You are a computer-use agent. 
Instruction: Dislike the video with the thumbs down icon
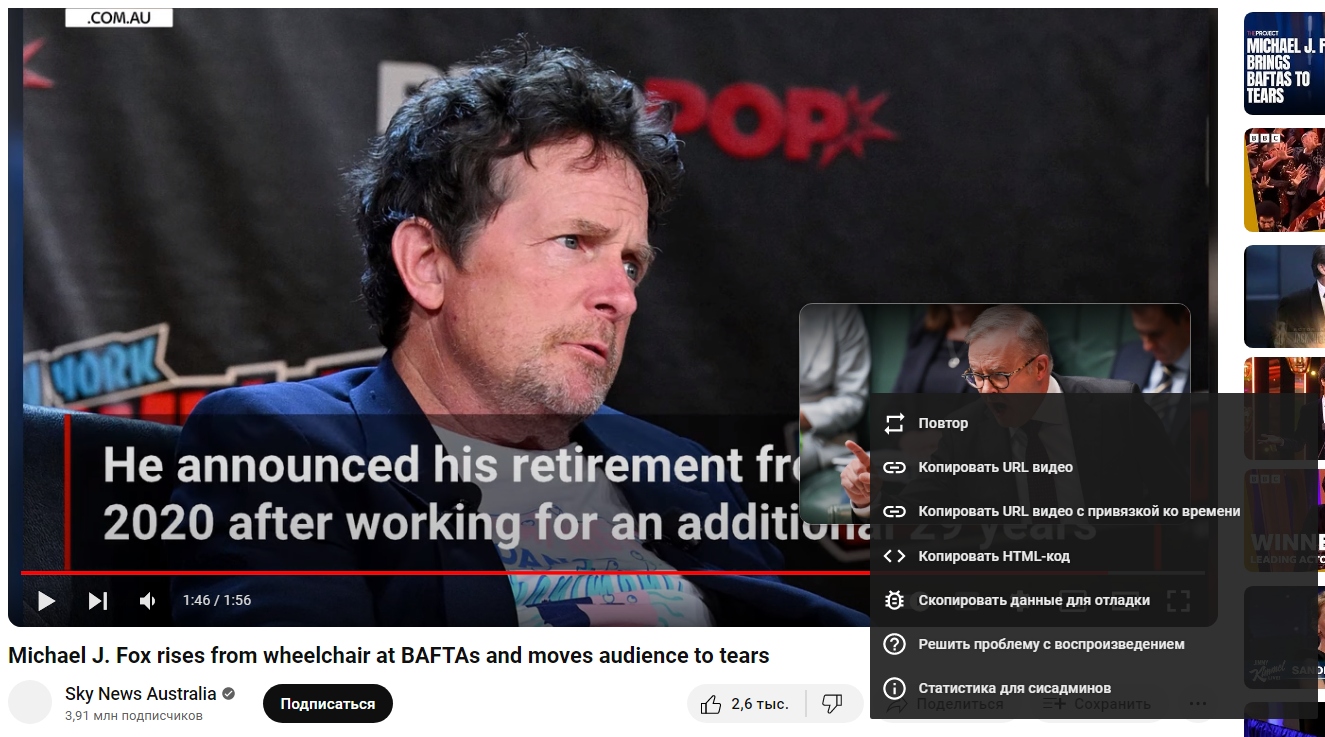pyautogui.click(x=832, y=704)
